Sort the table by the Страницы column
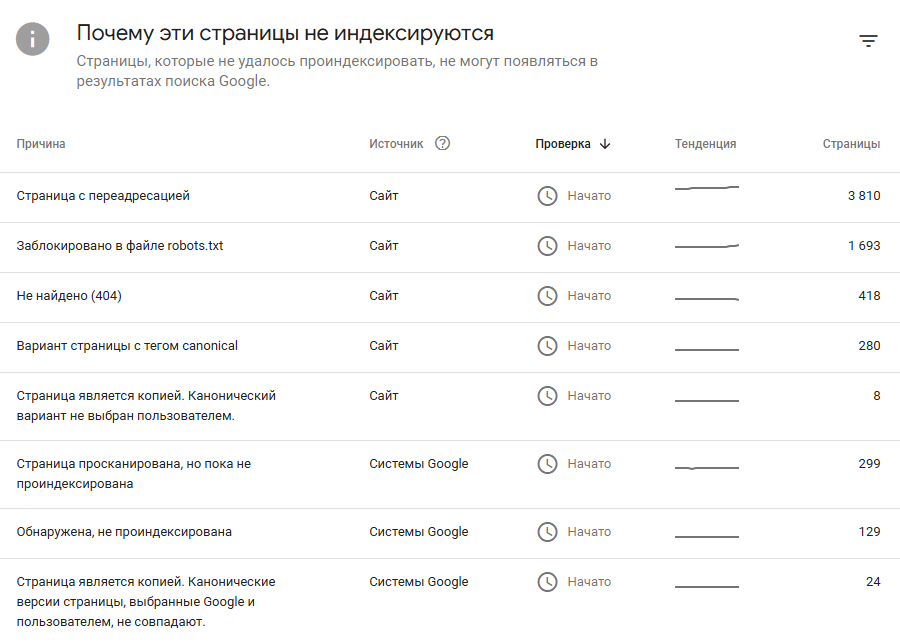Viewport: 900px width, 643px height. (851, 144)
